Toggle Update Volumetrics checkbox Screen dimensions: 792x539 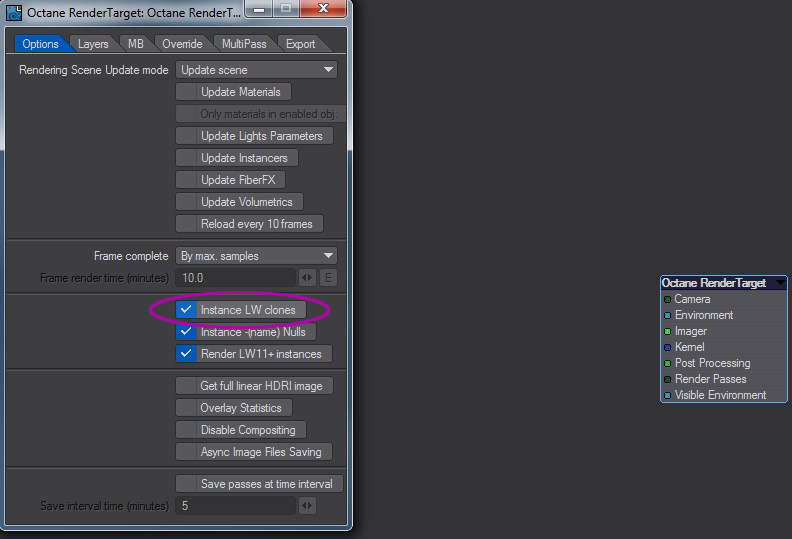pos(239,202)
